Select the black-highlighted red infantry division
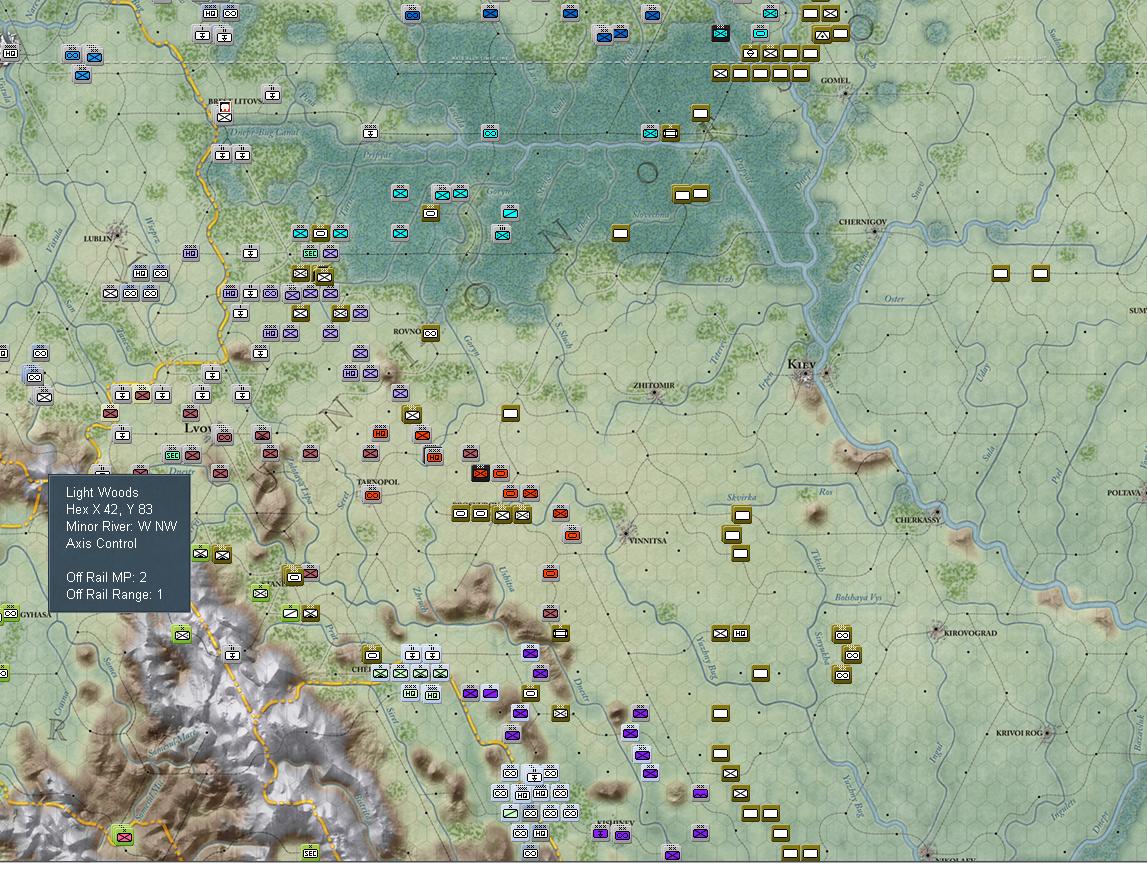 (480, 473)
